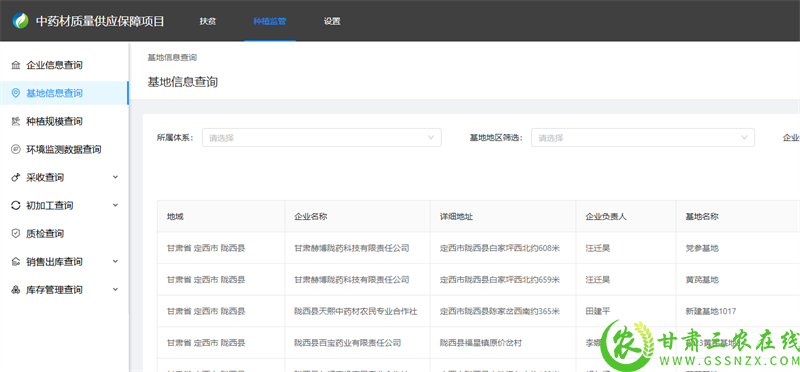Click the 基地信息查询 breadcrumb link
The width and height of the screenshot is (800, 372).
point(172,58)
